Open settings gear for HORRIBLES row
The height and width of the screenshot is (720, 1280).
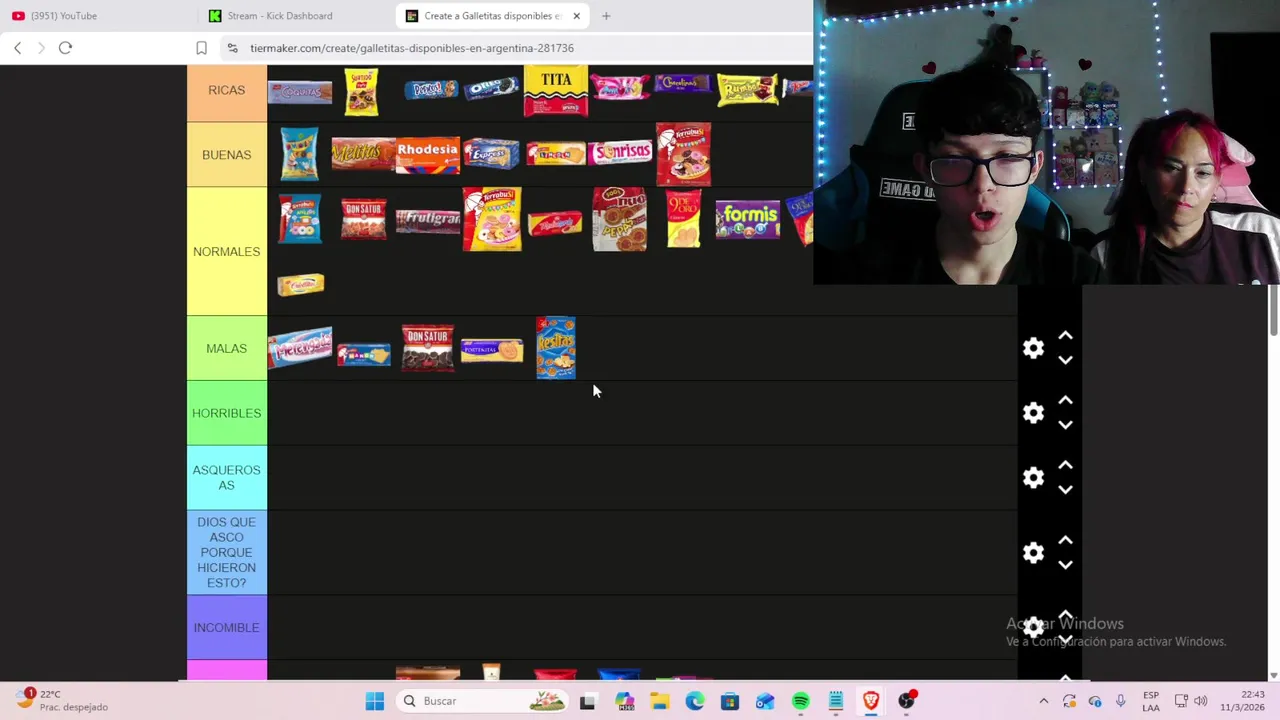[1033, 413]
